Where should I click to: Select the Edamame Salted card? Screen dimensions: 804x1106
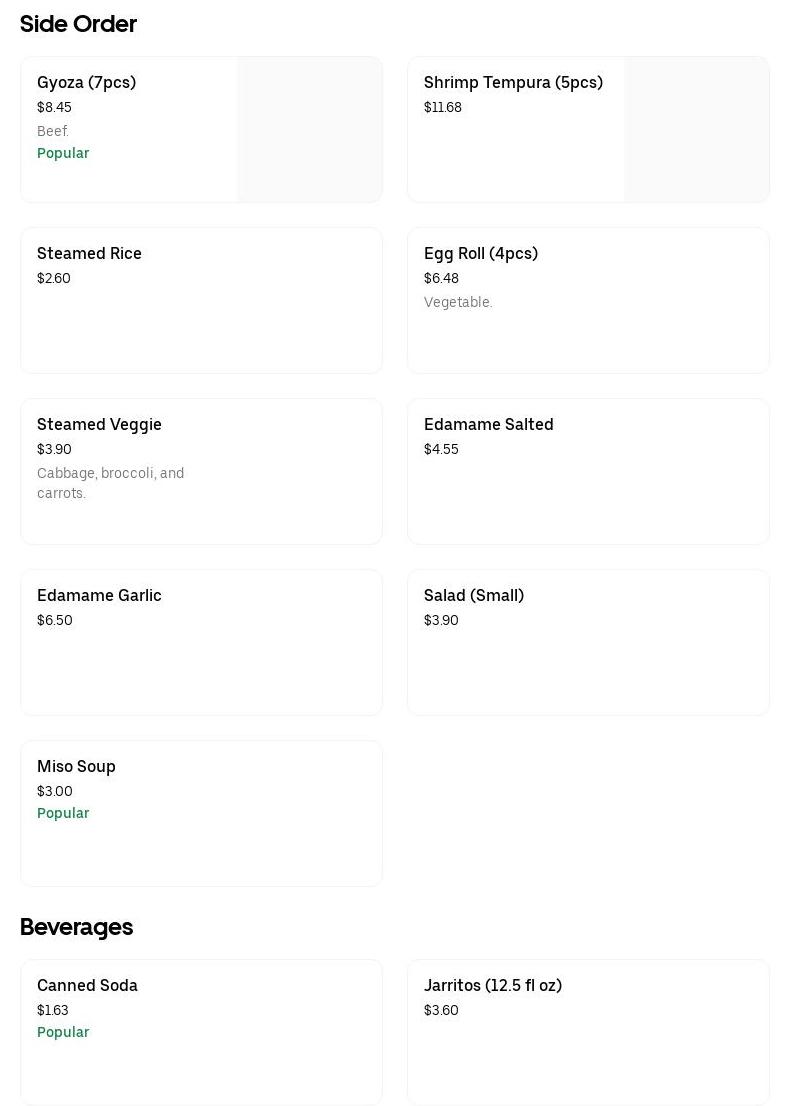pyautogui.click(x=588, y=471)
